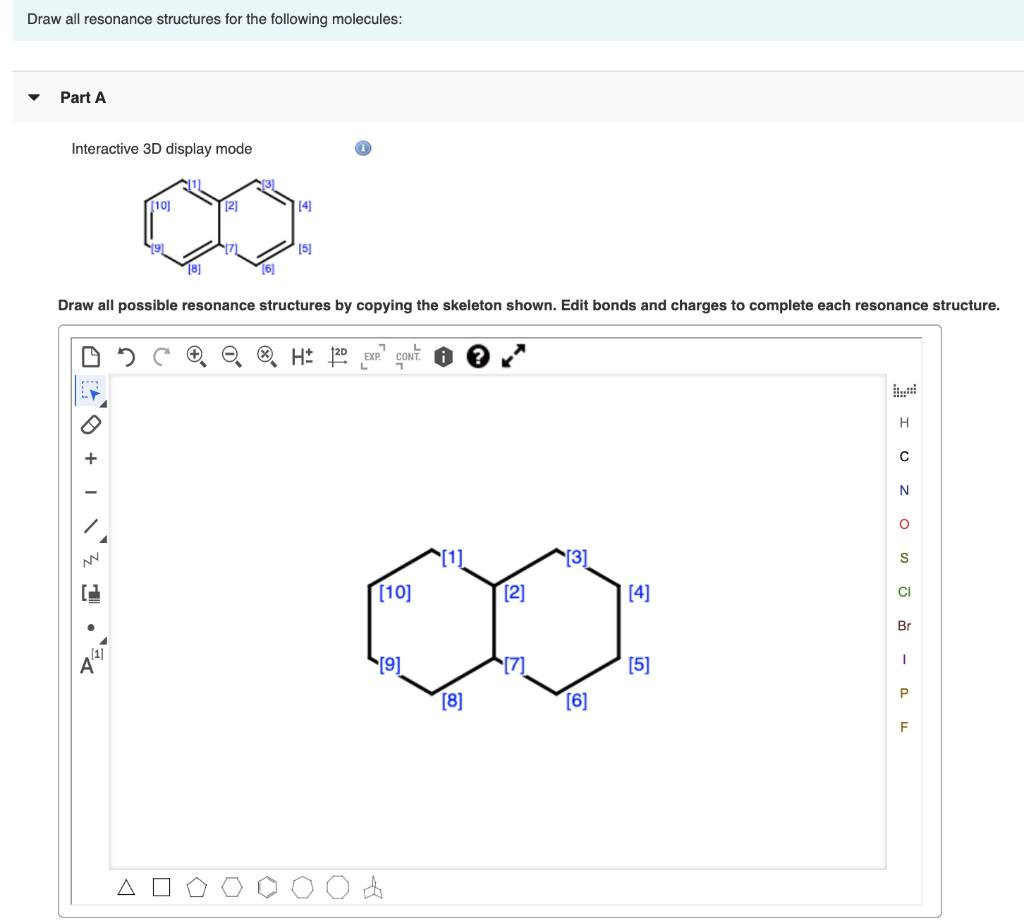Select the add/remove hydrogens tool
Screen dimensions: 1024x921
coord(302,356)
